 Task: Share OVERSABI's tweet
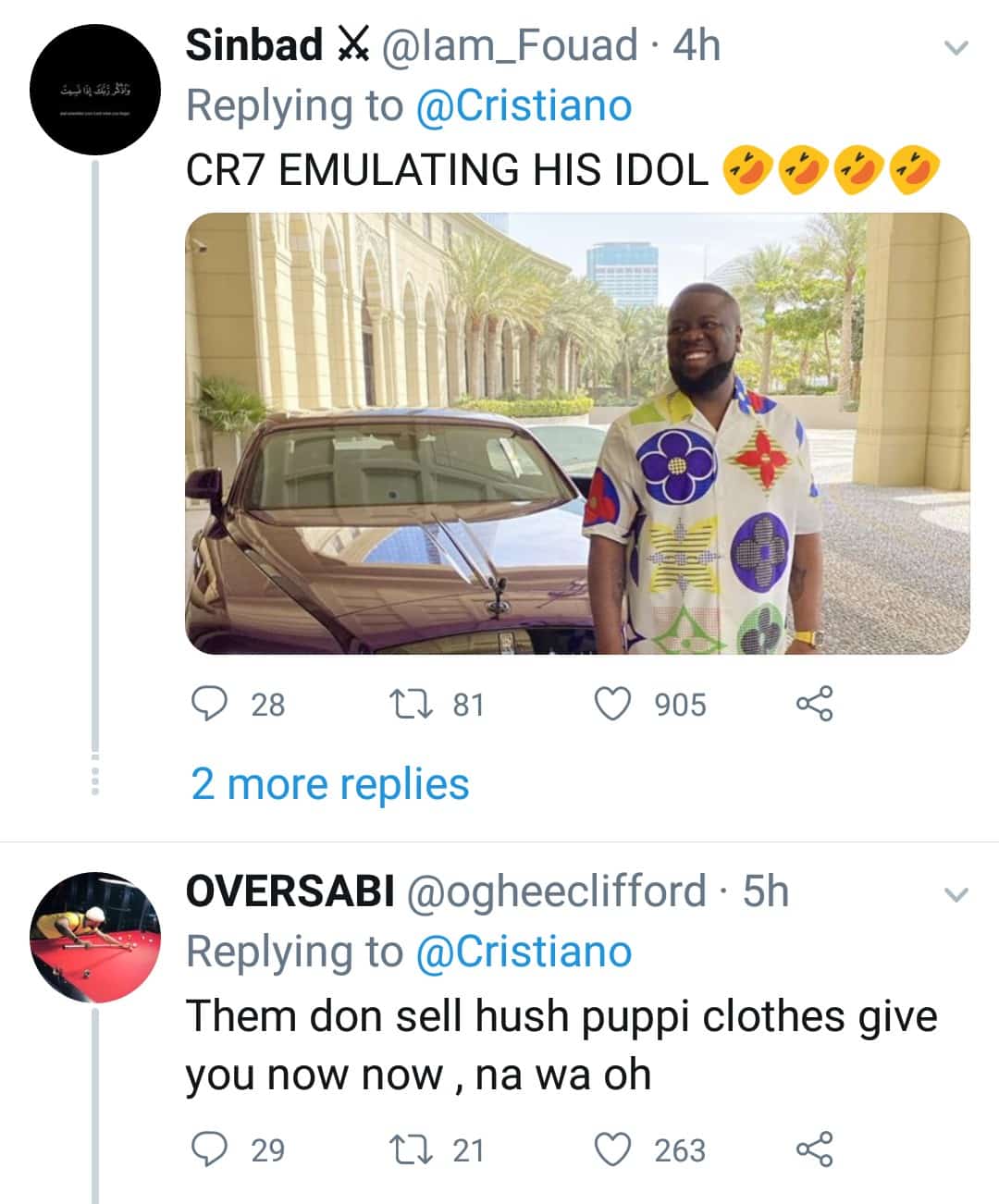(814, 1149)
